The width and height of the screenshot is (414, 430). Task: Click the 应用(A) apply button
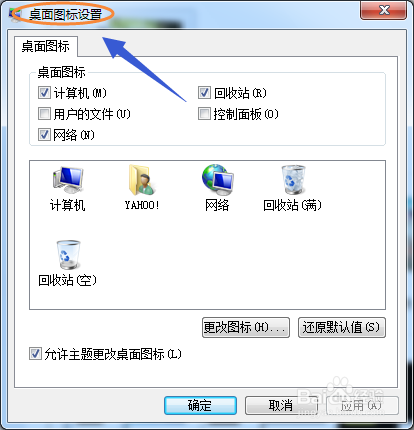click(362, 405)
